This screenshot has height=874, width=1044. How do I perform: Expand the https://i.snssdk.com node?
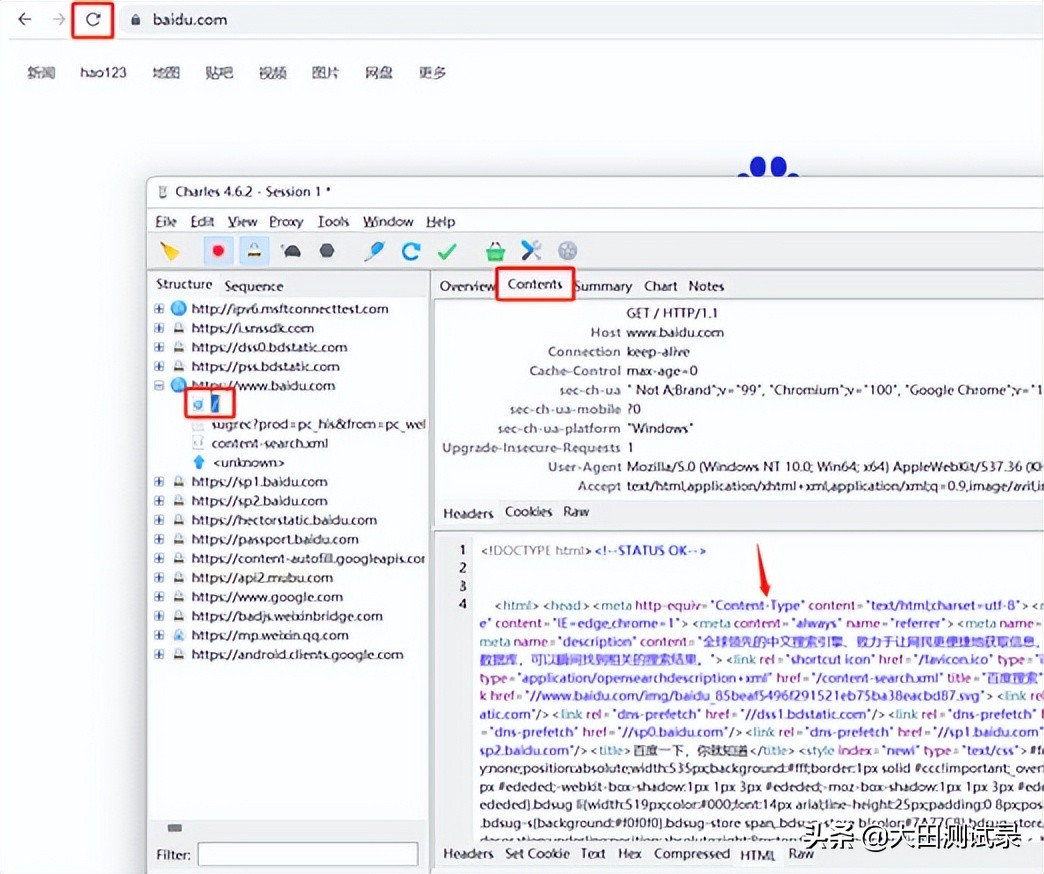coord(159,328)
